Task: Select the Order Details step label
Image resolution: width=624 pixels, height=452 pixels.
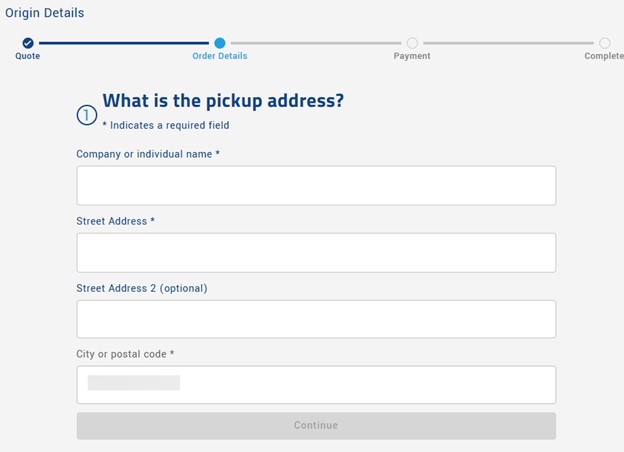Action: coord(220,56)
